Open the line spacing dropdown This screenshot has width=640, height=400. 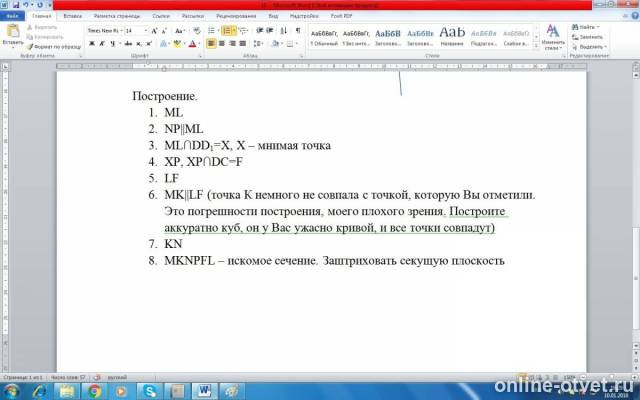click(258, 44)
